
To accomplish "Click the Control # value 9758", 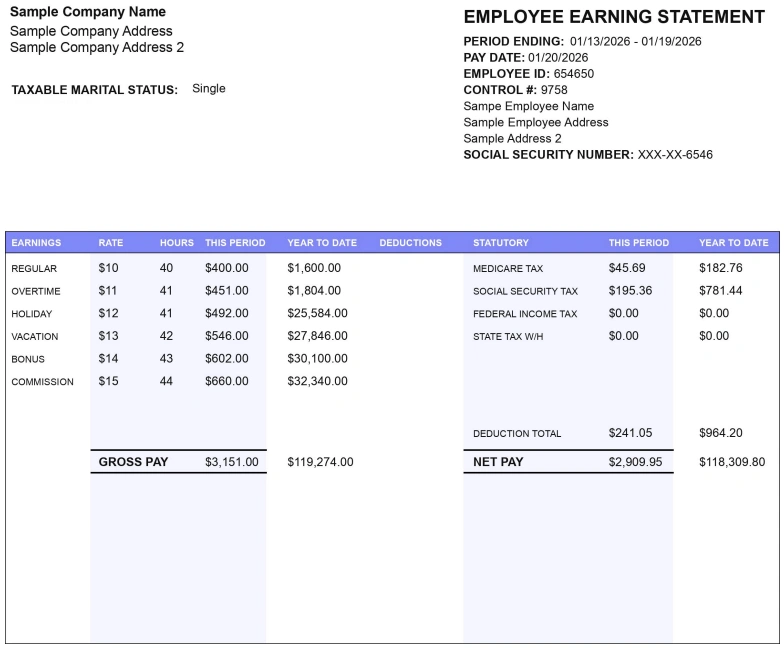I will click(x=554, y=90).
